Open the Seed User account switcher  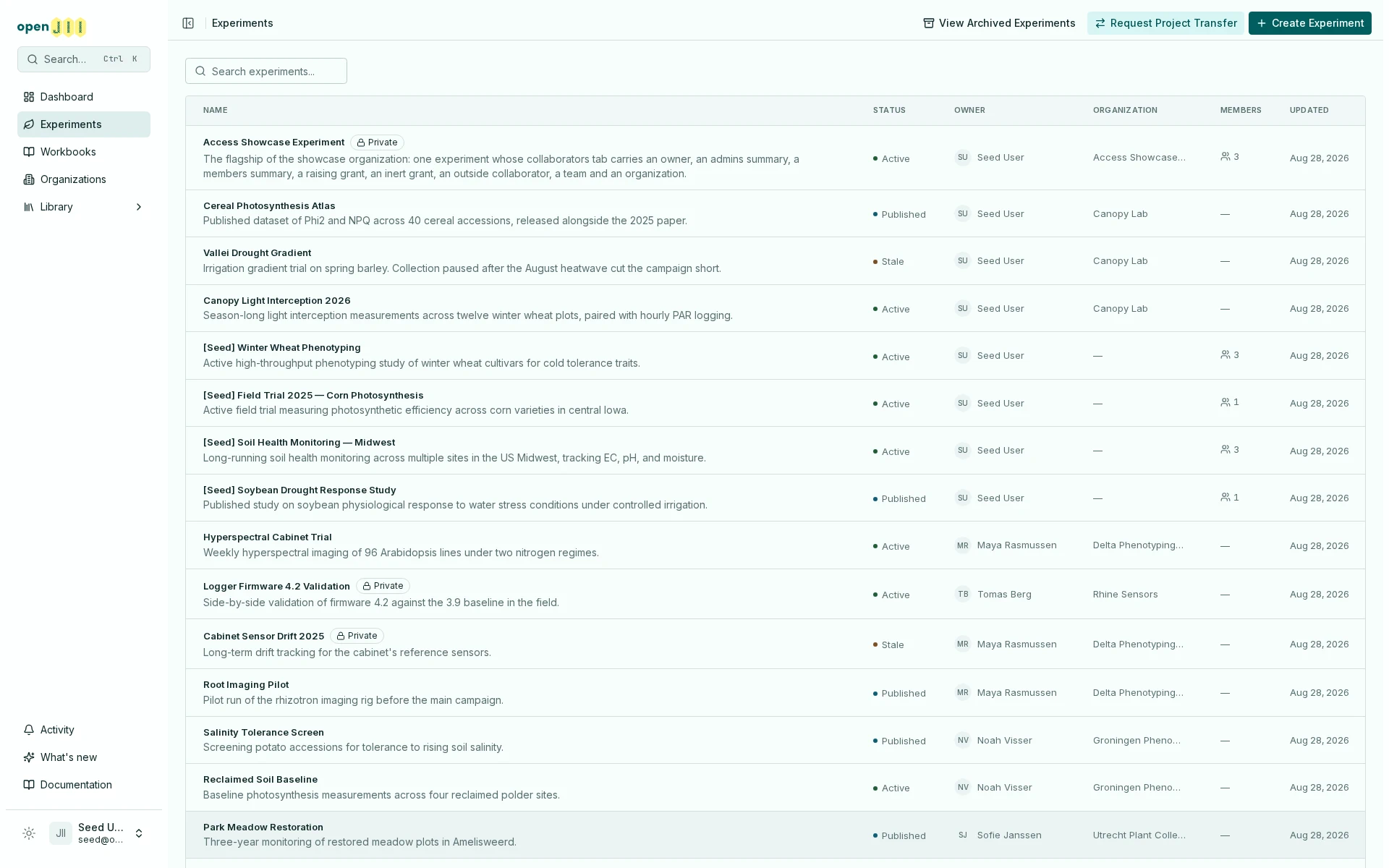point(98,833)
